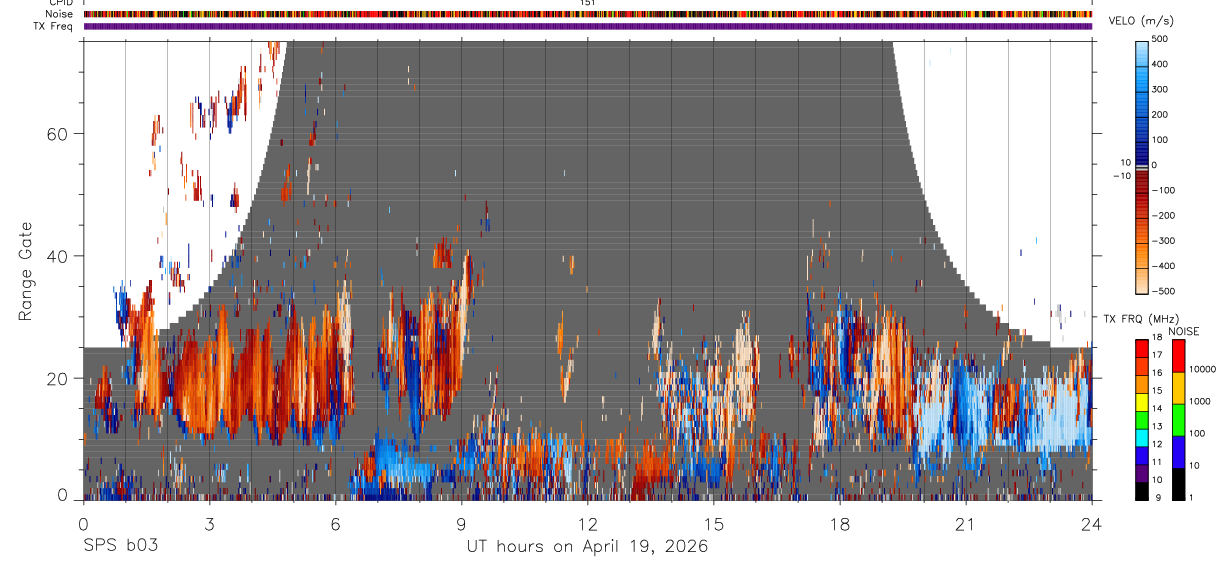Screen dimensions: 1228x567
Task: Click the '-200' tick on the velocity colorbar
Action: pos(1165,216)
